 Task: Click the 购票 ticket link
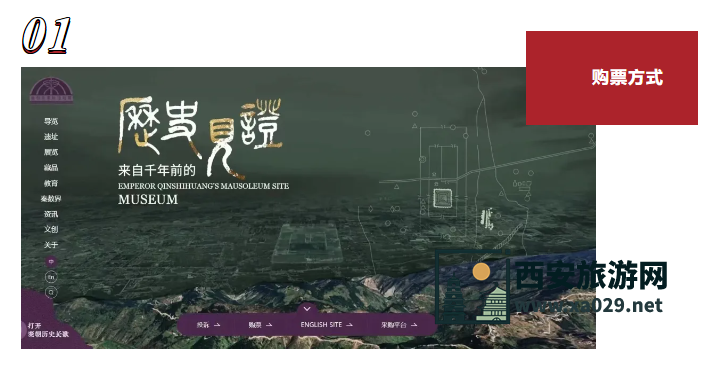[x=260, y=325]
